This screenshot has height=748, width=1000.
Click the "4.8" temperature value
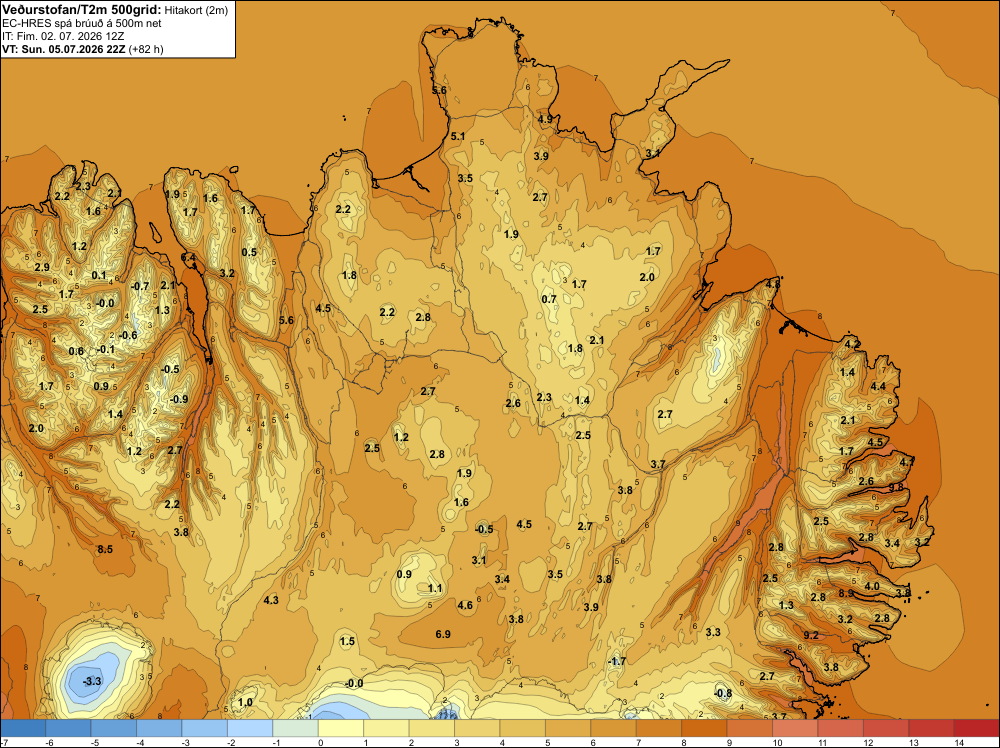(x=773, y=284)
